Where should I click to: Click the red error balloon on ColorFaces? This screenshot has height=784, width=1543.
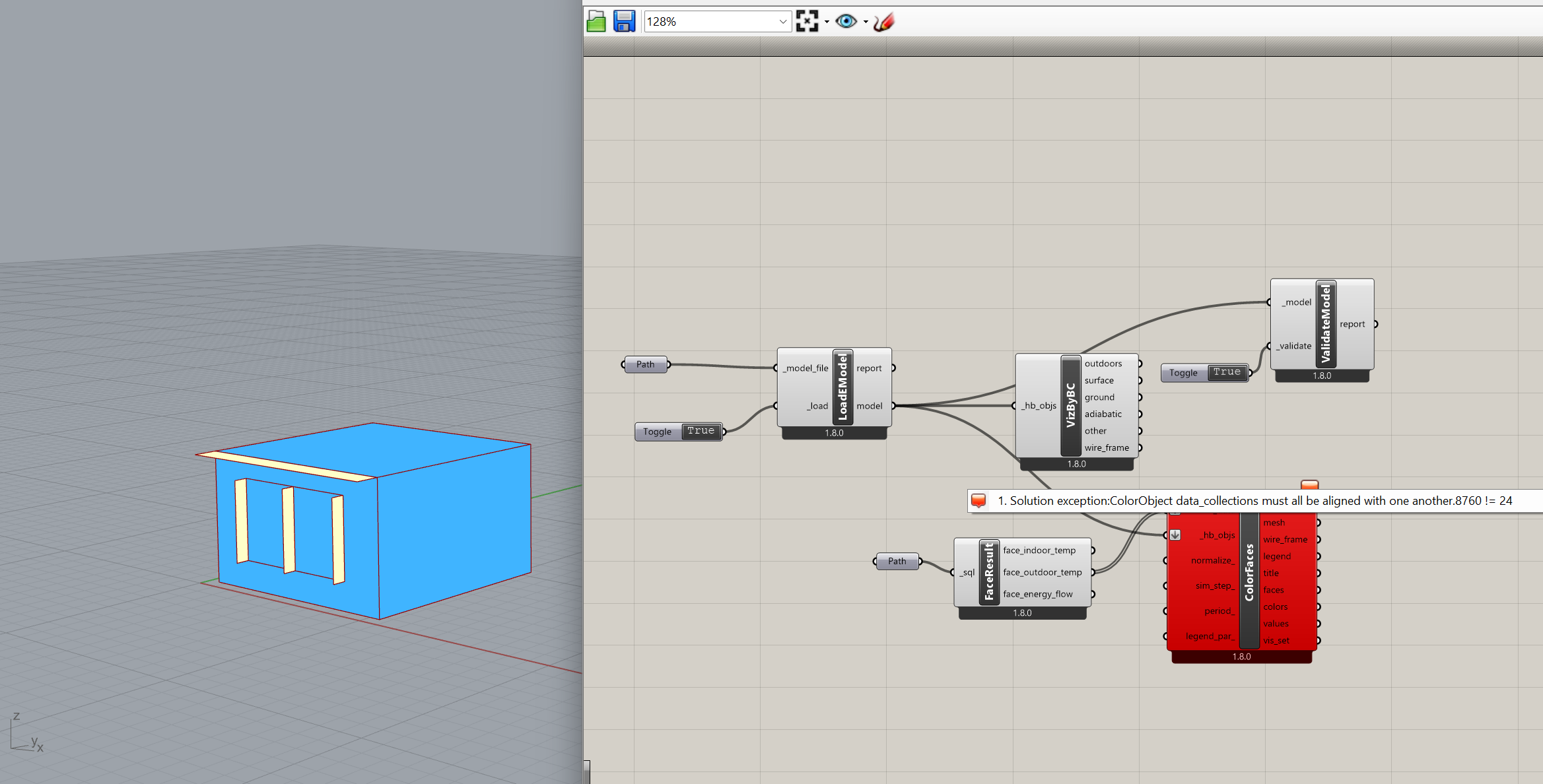[x=1309, y=485]
